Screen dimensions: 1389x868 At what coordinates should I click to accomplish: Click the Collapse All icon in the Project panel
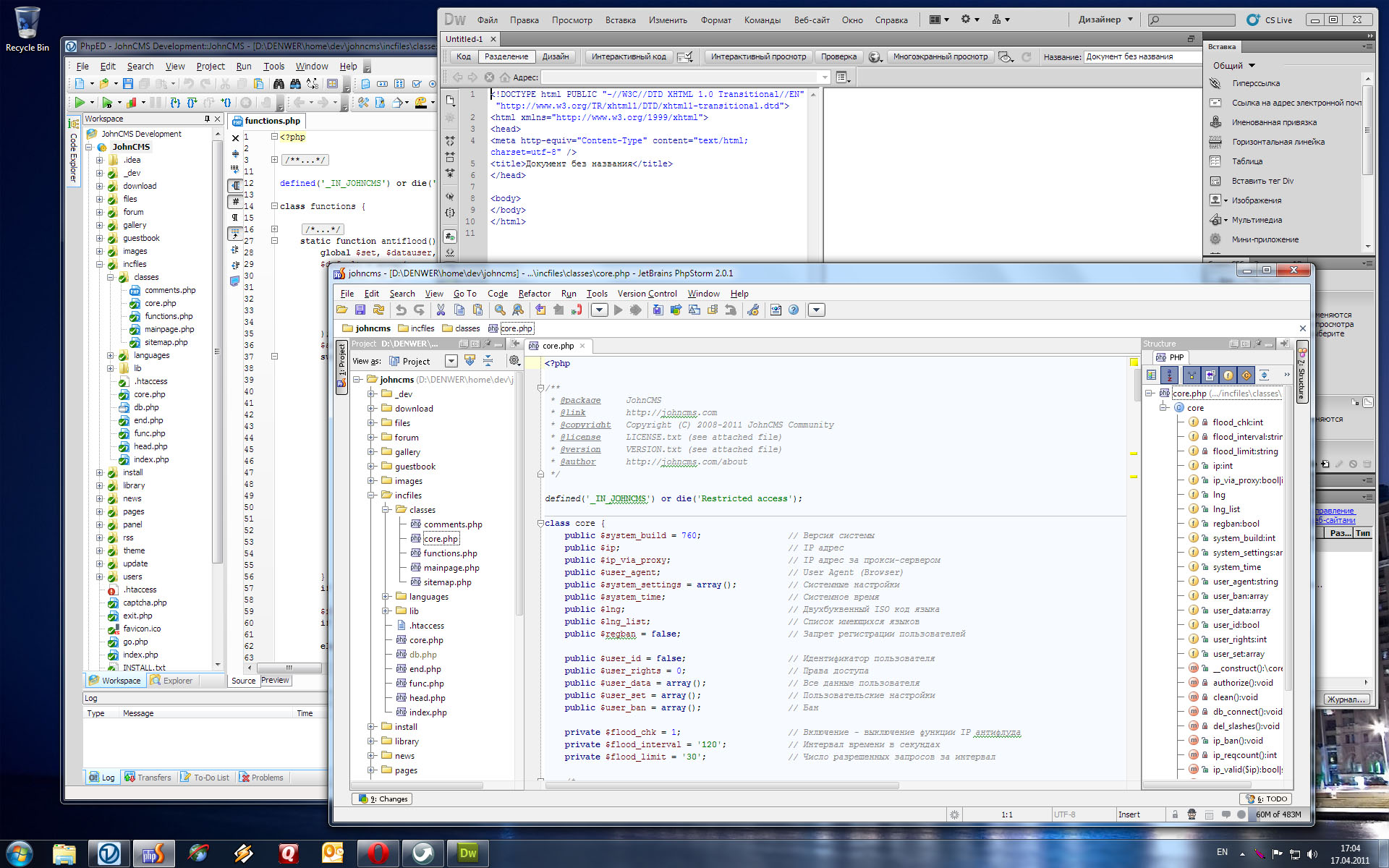coord(488,361)
